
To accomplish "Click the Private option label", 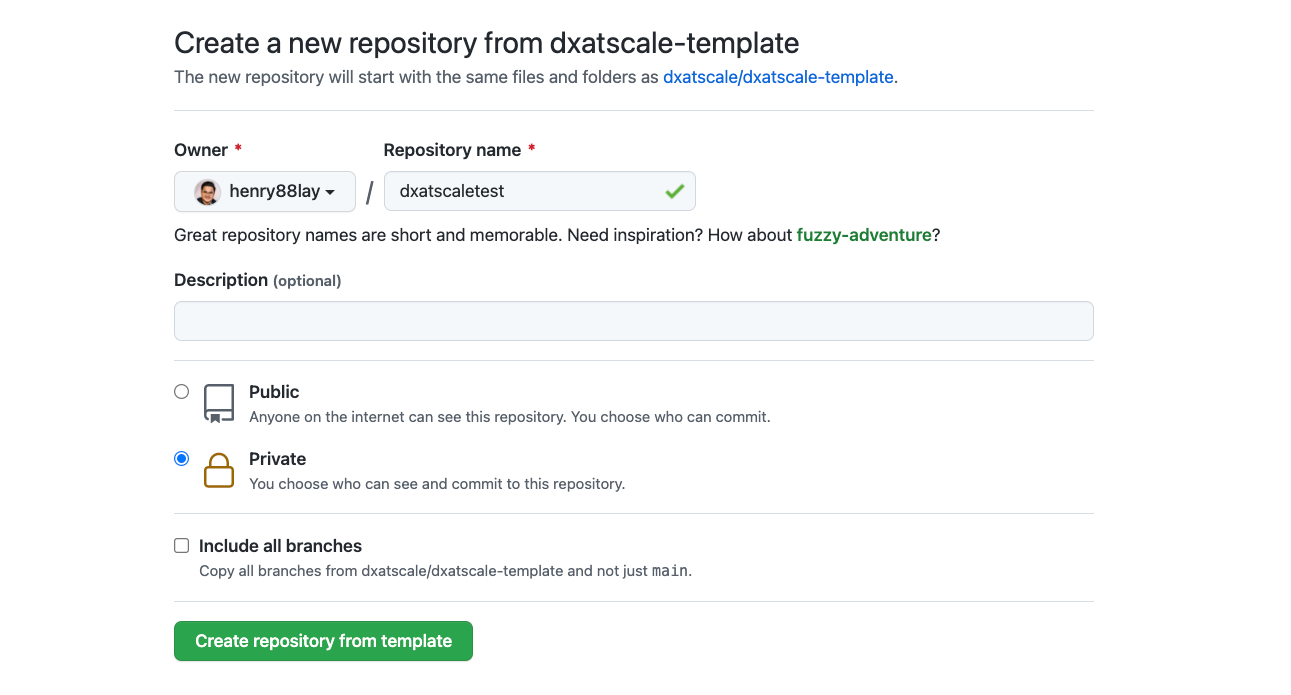I will pos(278,459).
